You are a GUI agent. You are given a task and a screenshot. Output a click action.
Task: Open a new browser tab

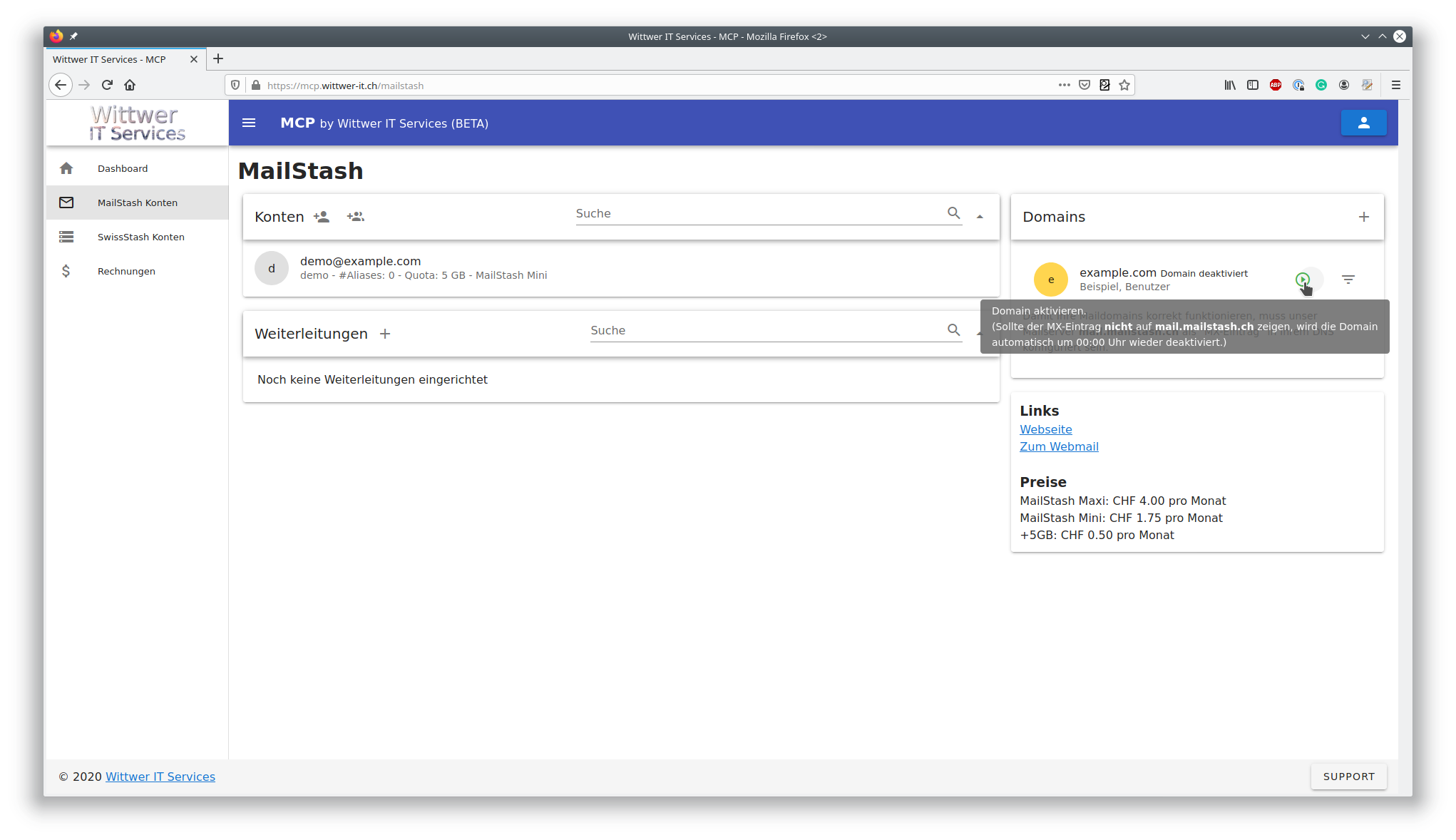(218, 58)
